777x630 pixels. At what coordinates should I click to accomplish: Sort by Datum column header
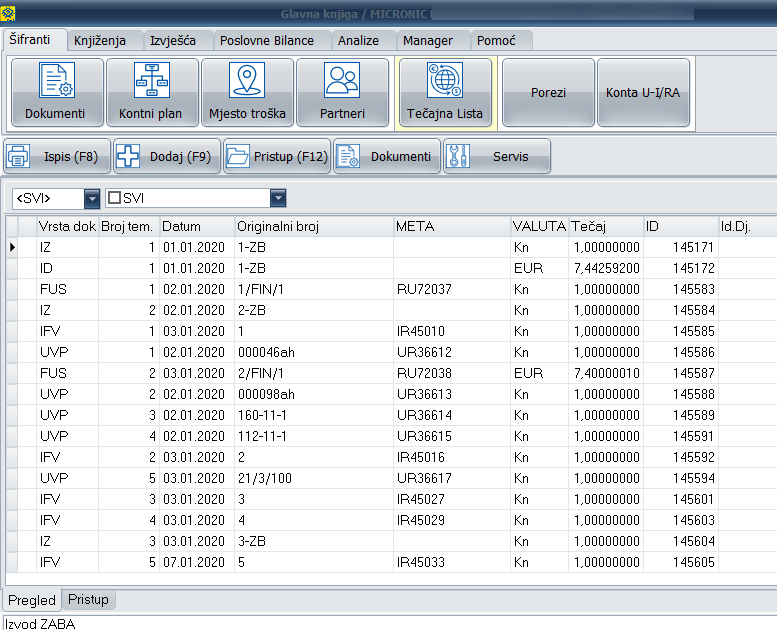[x=197, y=227]
